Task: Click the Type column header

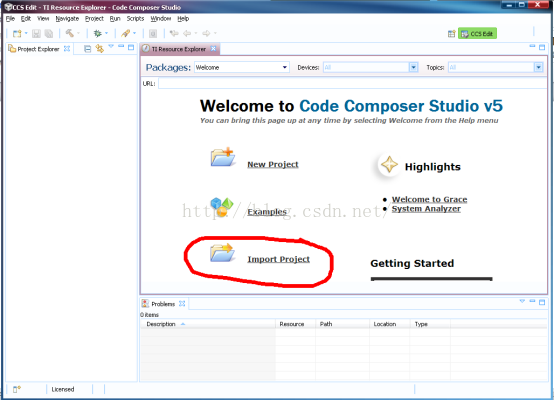Action: 430,324
